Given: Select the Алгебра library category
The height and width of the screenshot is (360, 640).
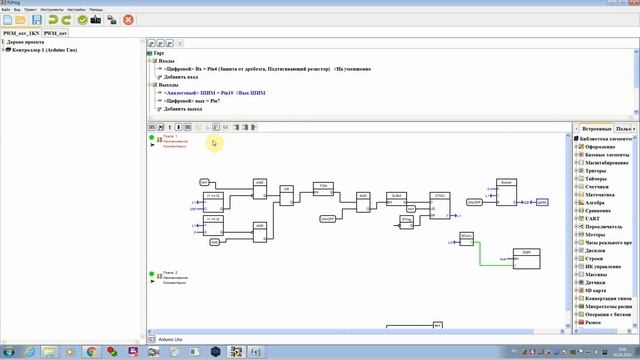Looking at the screenshot, I should point(594,203).
